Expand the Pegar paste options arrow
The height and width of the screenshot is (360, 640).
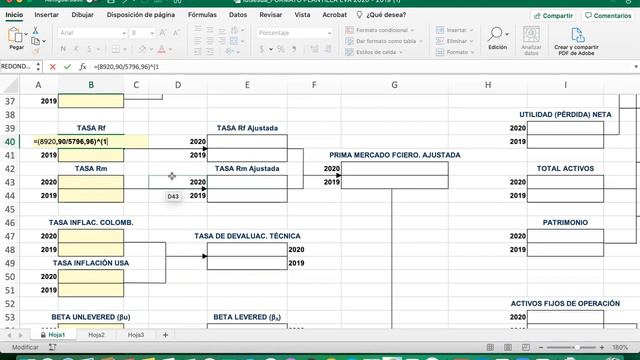coord(26,34)
